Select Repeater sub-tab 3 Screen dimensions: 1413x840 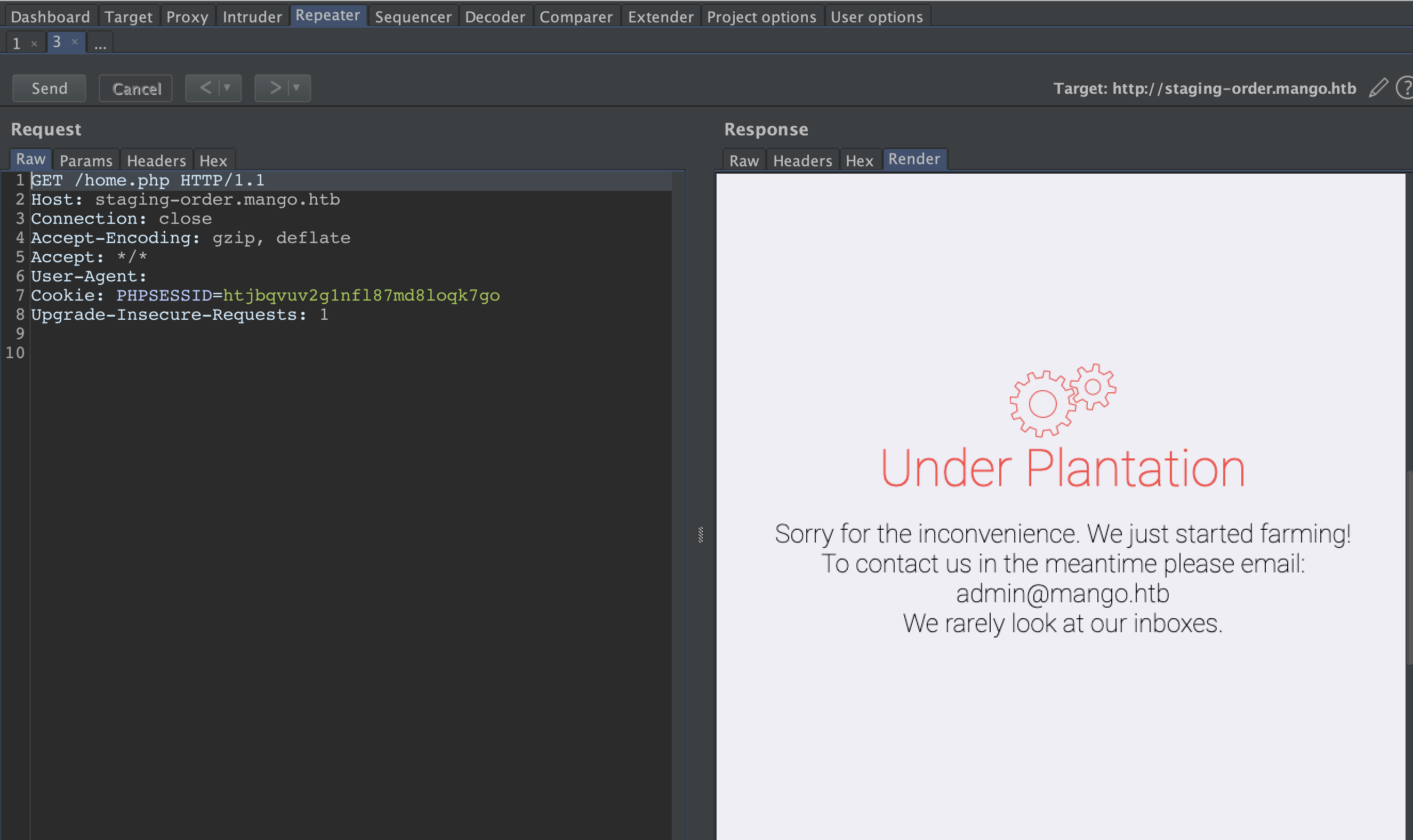click(x=57, y=42)
